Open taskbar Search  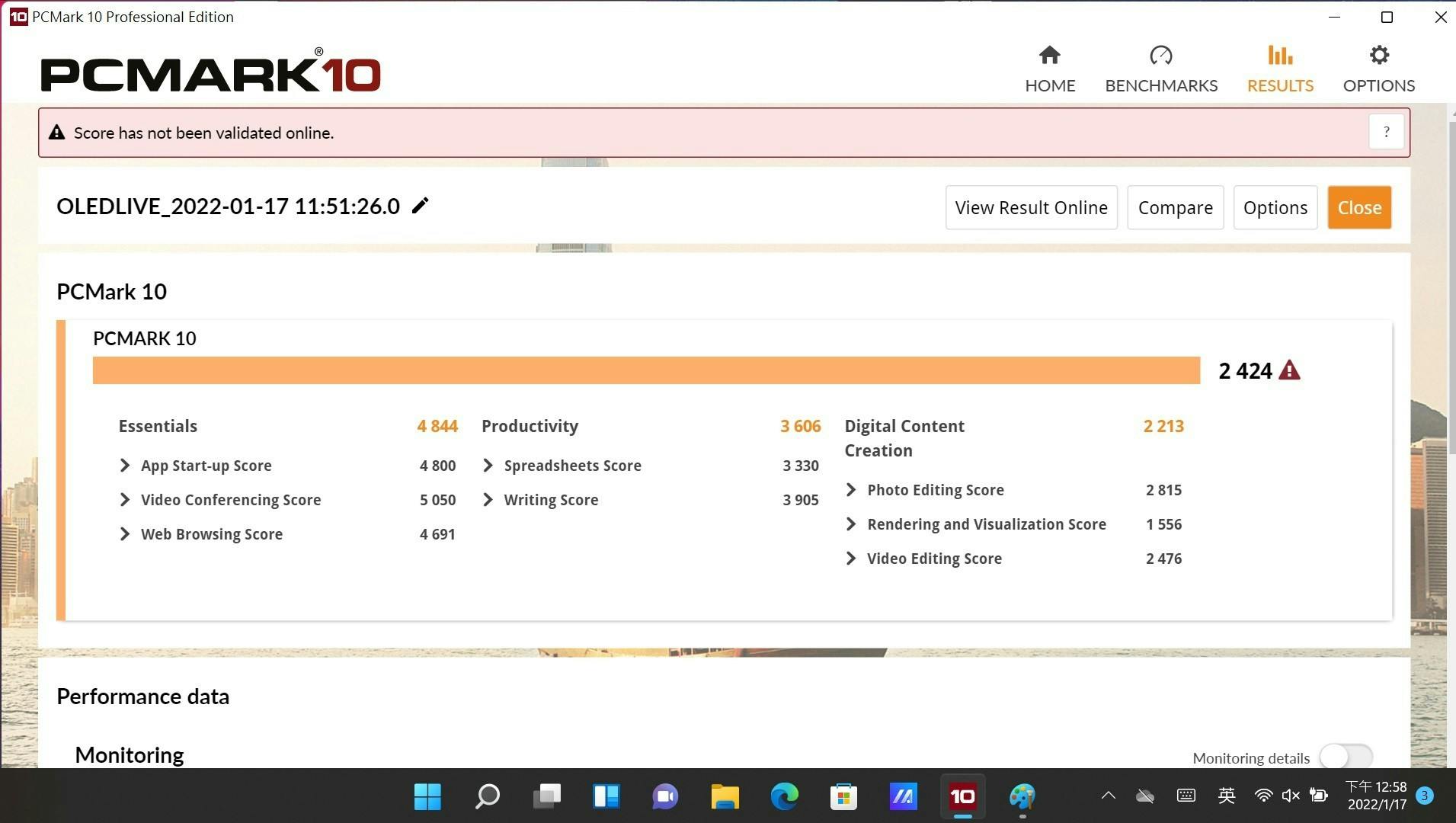(x=487, y=796)
